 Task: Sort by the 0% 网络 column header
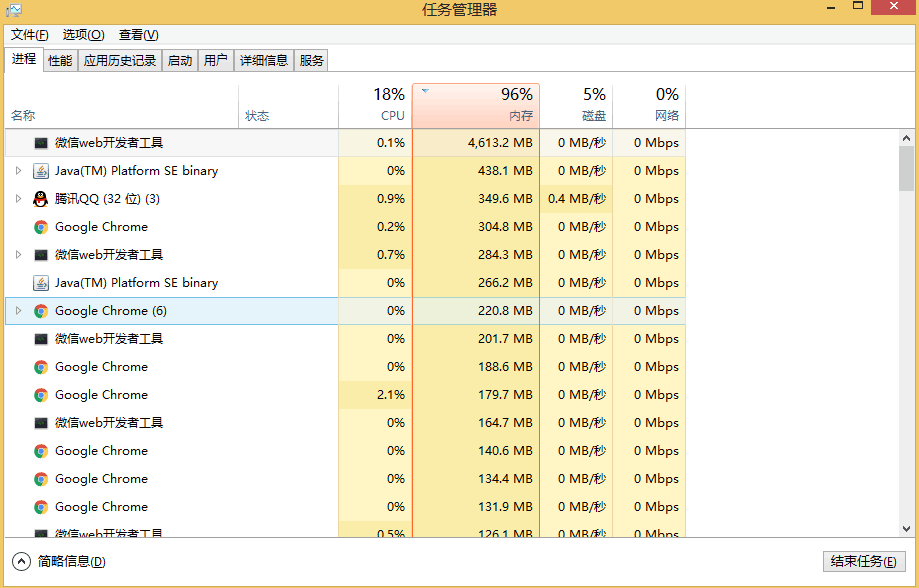coord(649,106)
